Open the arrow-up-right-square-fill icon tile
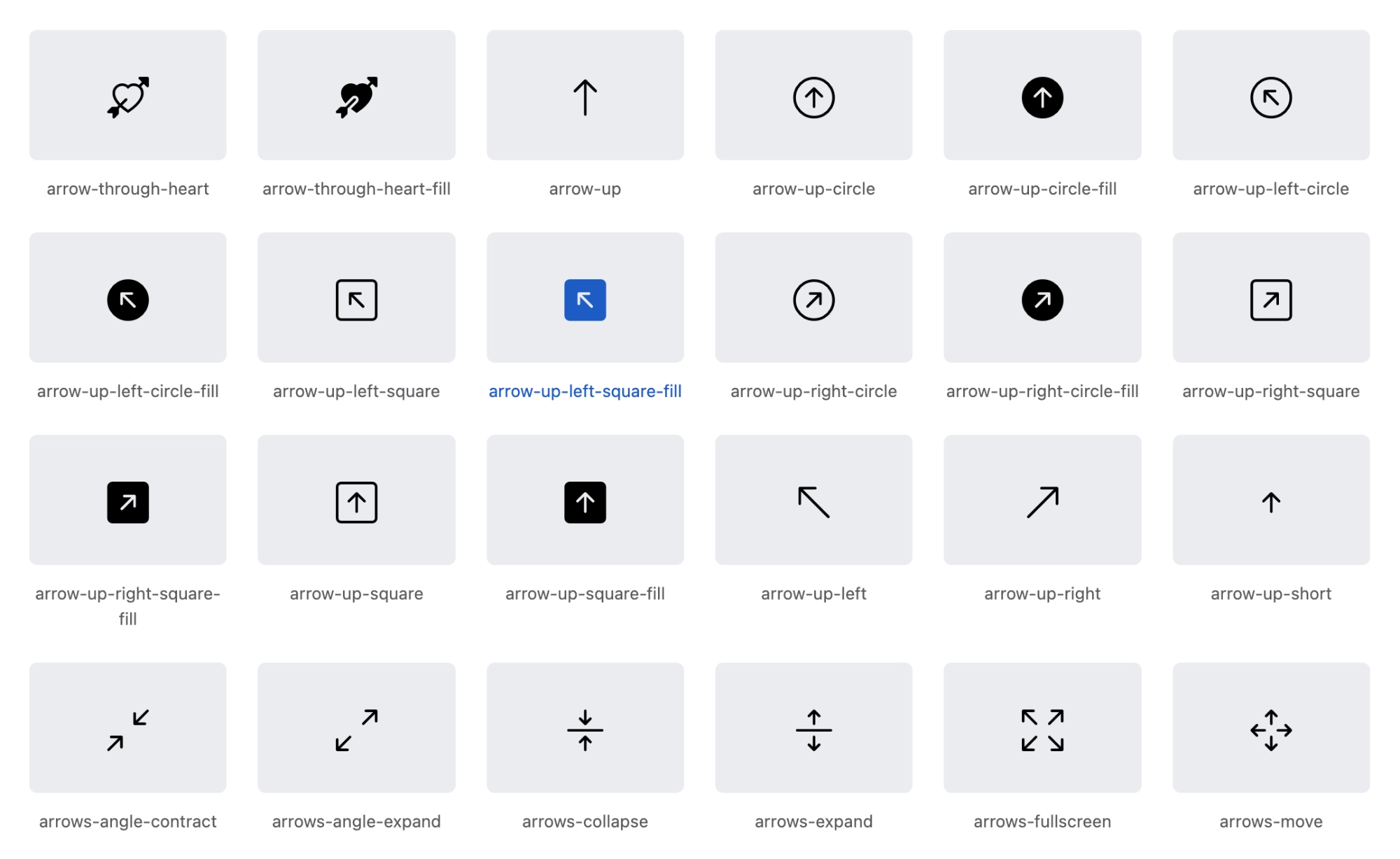 point(127,500)
